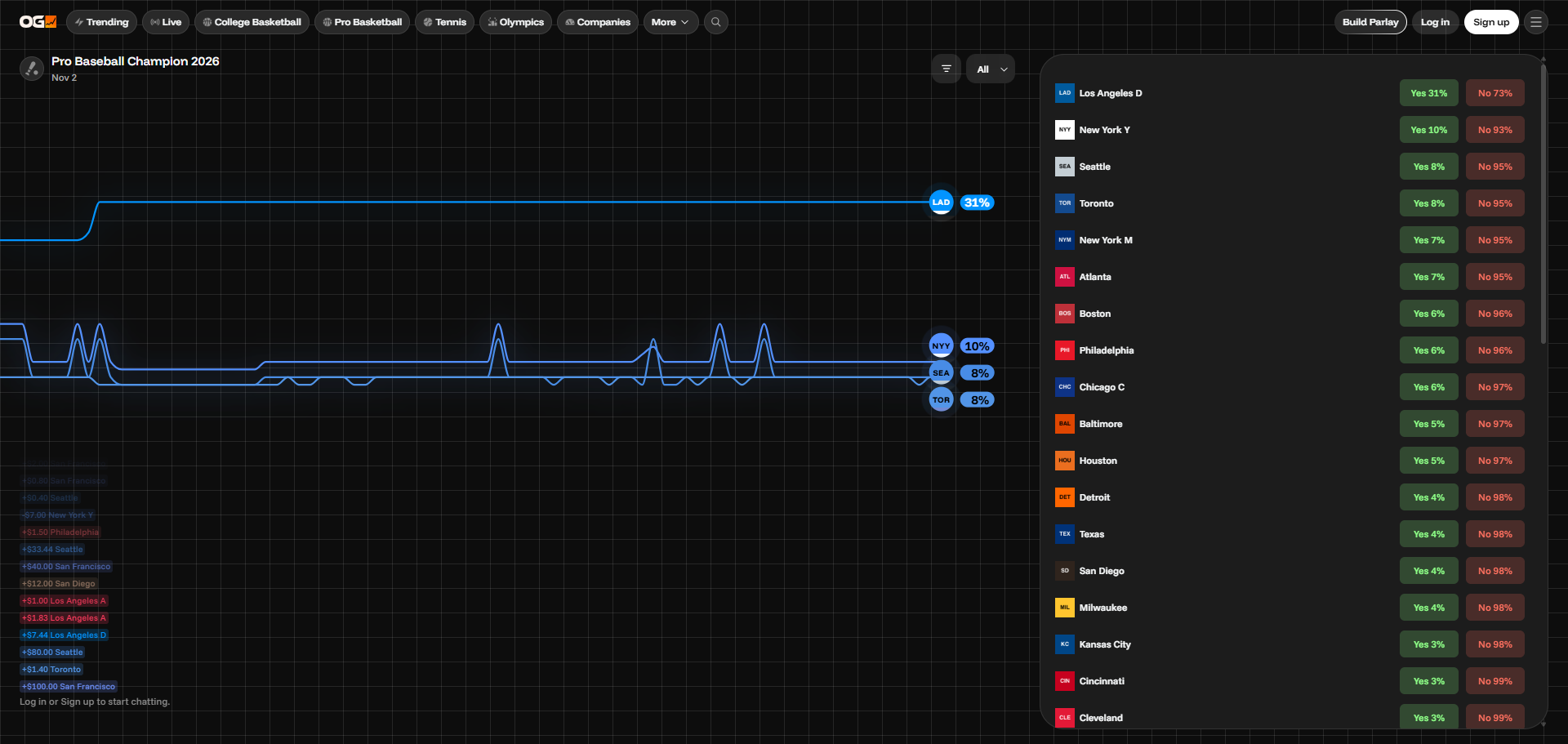This screenshot has width=1568, height=744.
Task: Click the +$12.00 San Diego trade entry
Action: coord(59,584)
